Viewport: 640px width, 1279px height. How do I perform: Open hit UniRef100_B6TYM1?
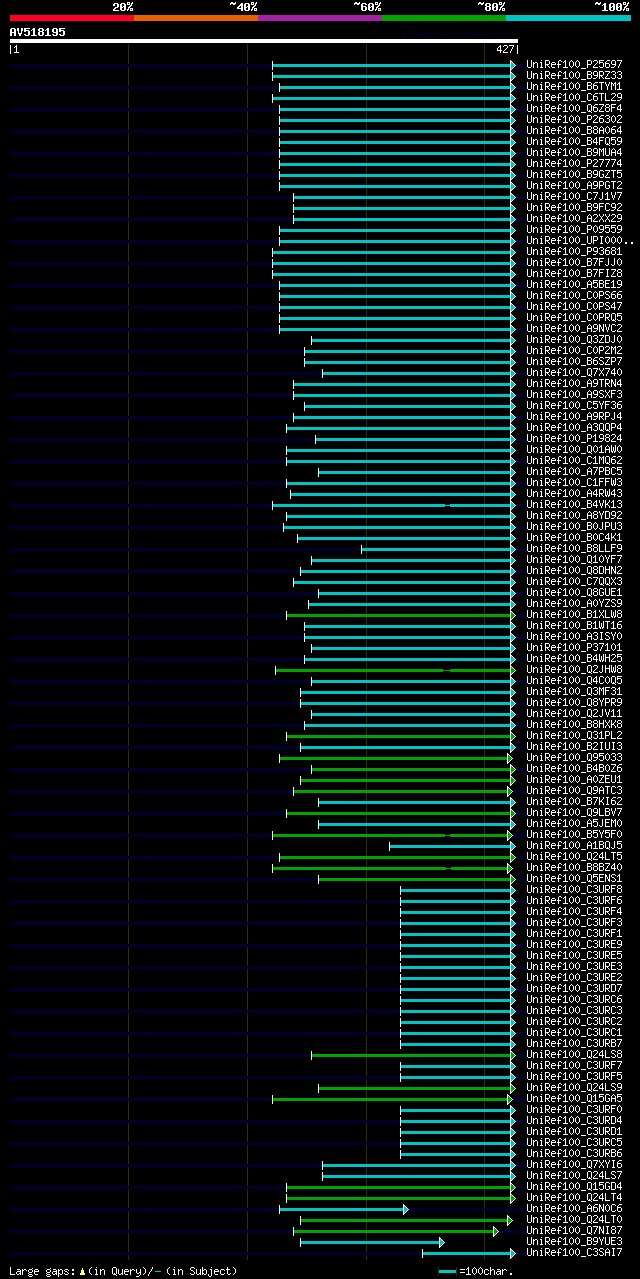(x=574, y=86)
